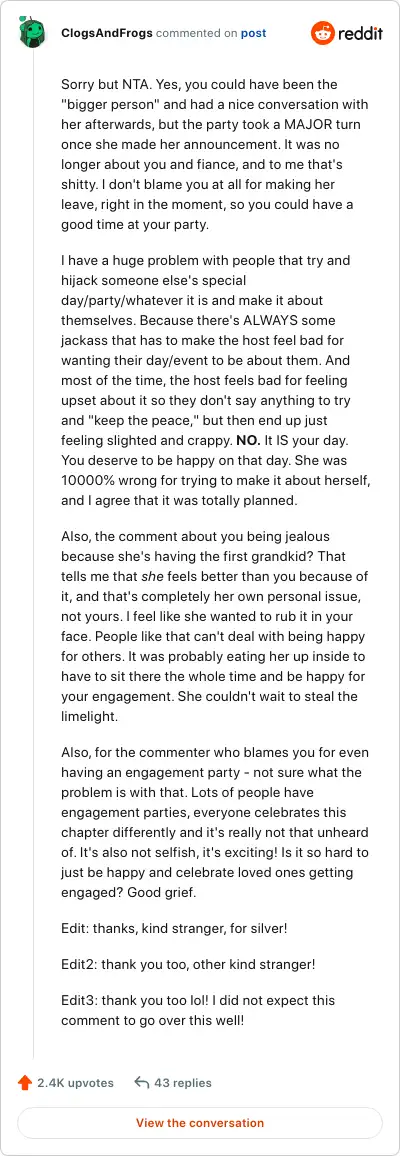Click the curved reply arrow icon
The image size is (400, 1156).
142,1083
